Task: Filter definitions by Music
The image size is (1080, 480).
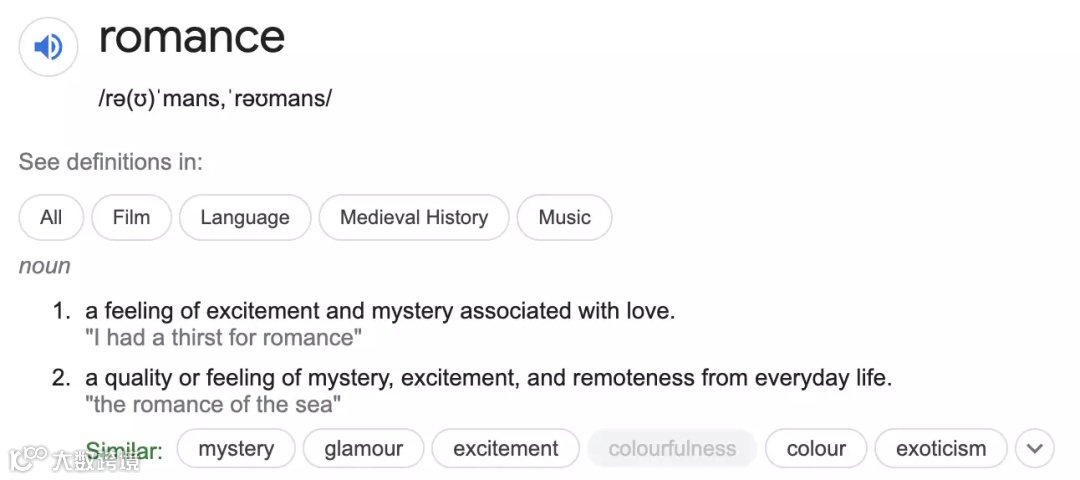Action: (564, 217)
